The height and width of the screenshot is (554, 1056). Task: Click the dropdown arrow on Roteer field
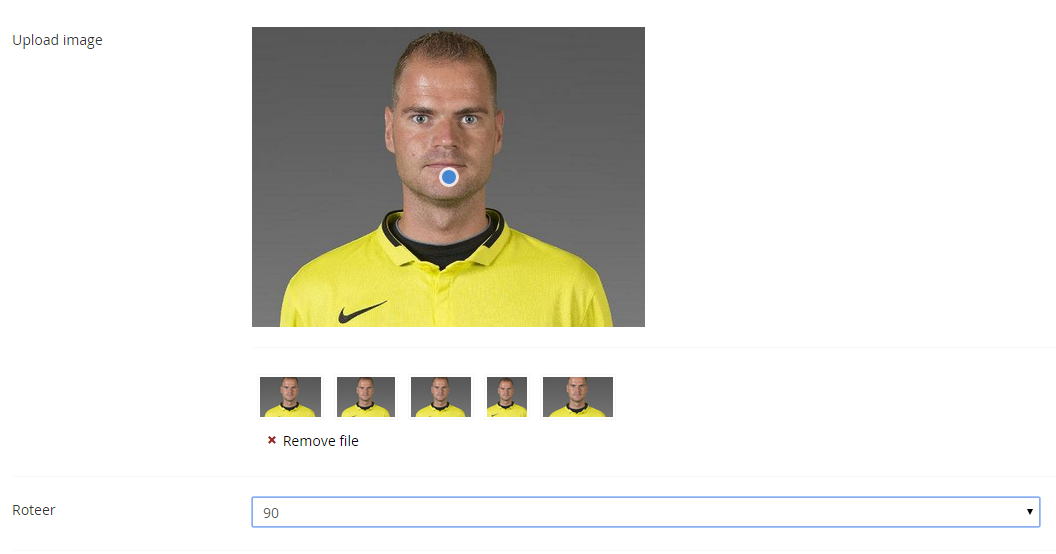click(x=1029, y=512)
